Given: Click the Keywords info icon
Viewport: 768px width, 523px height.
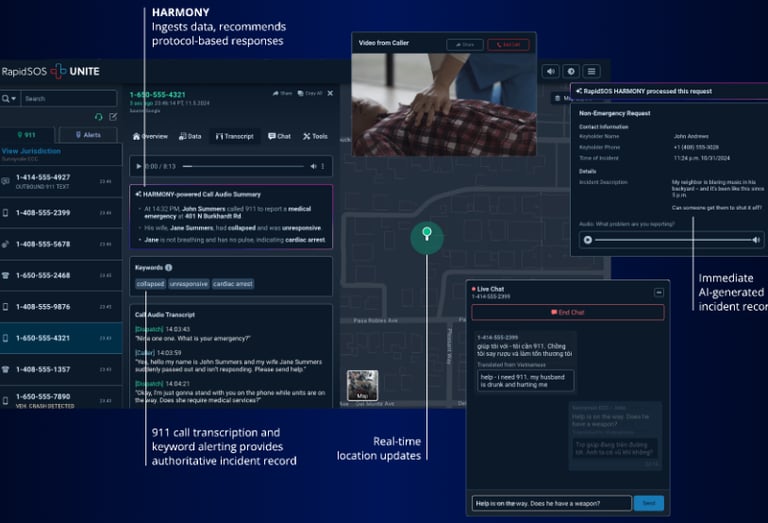Looking at the screenshot, I should [x=168, y=267].
